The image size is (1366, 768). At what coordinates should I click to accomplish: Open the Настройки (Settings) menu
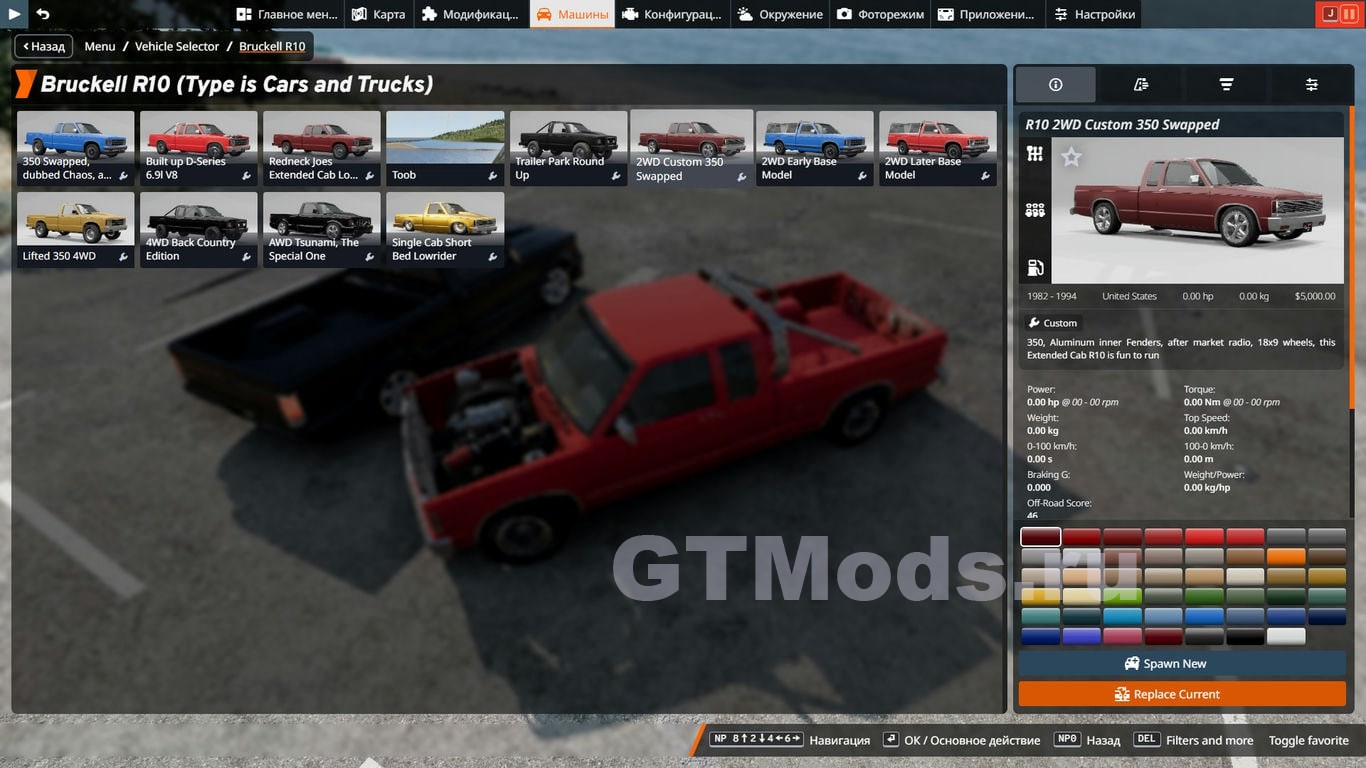(1093, 14)
